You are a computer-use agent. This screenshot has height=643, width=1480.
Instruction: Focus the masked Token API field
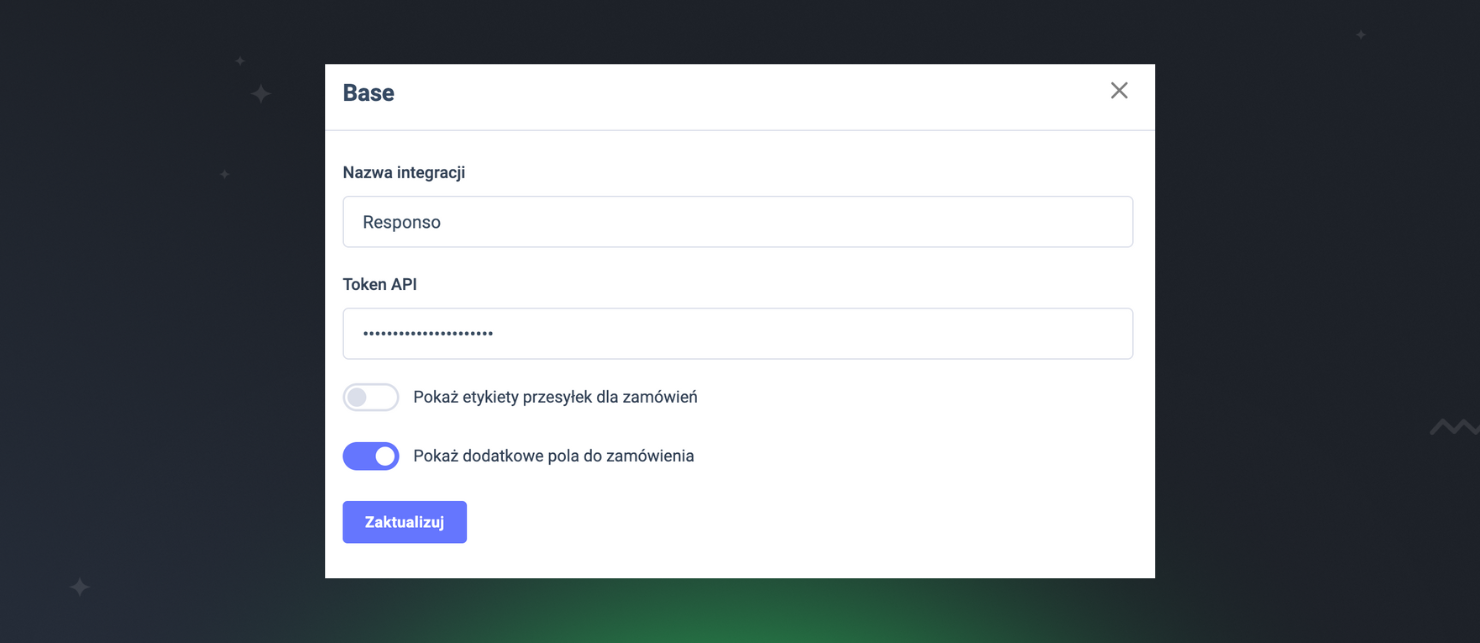(737, 333)
